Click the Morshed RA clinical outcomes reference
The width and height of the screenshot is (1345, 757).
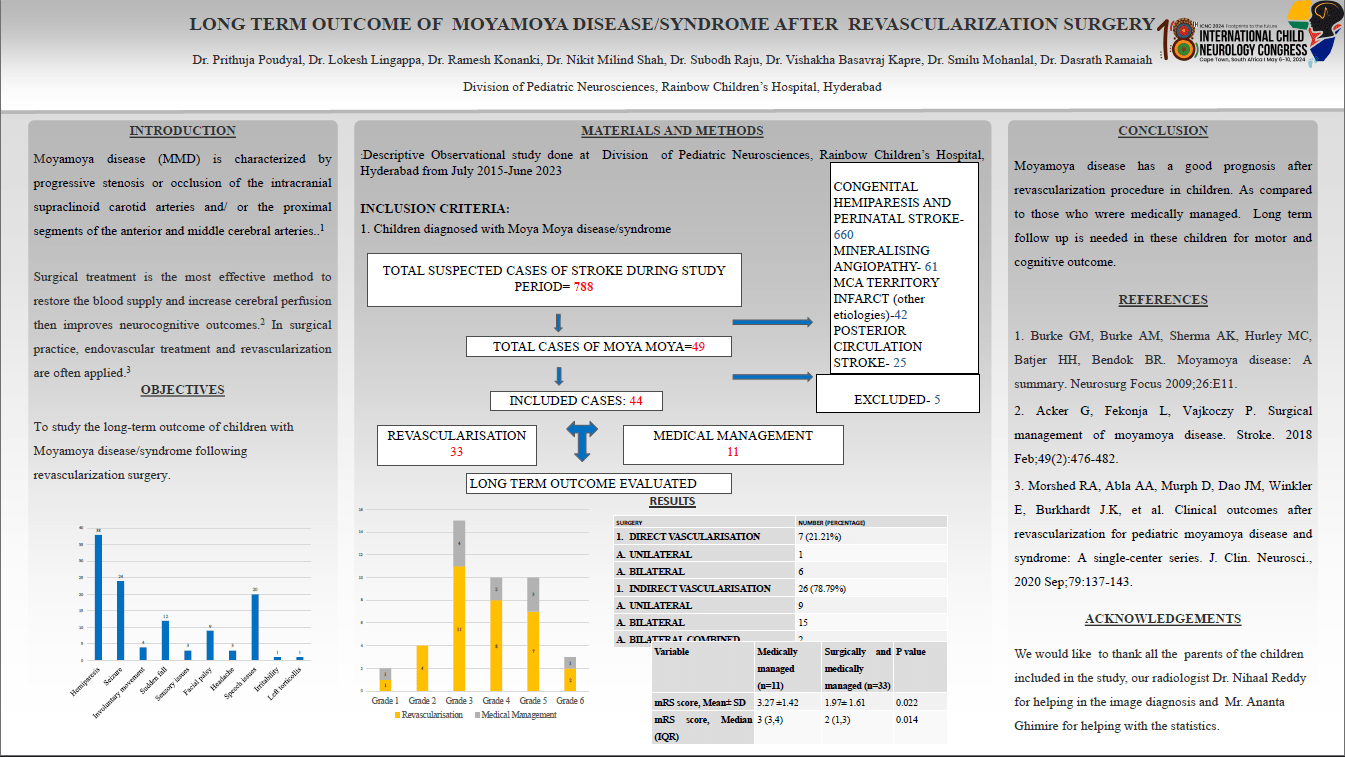(1163, 534)
